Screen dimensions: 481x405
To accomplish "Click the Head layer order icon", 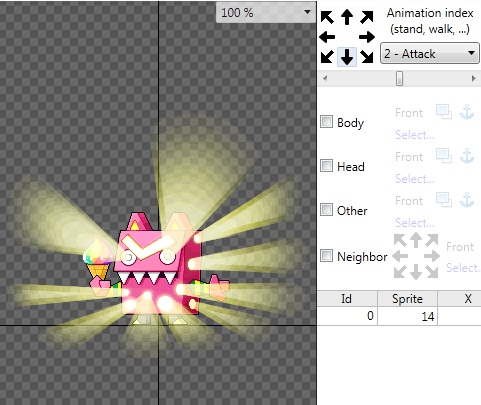I will tap(444, 156).
